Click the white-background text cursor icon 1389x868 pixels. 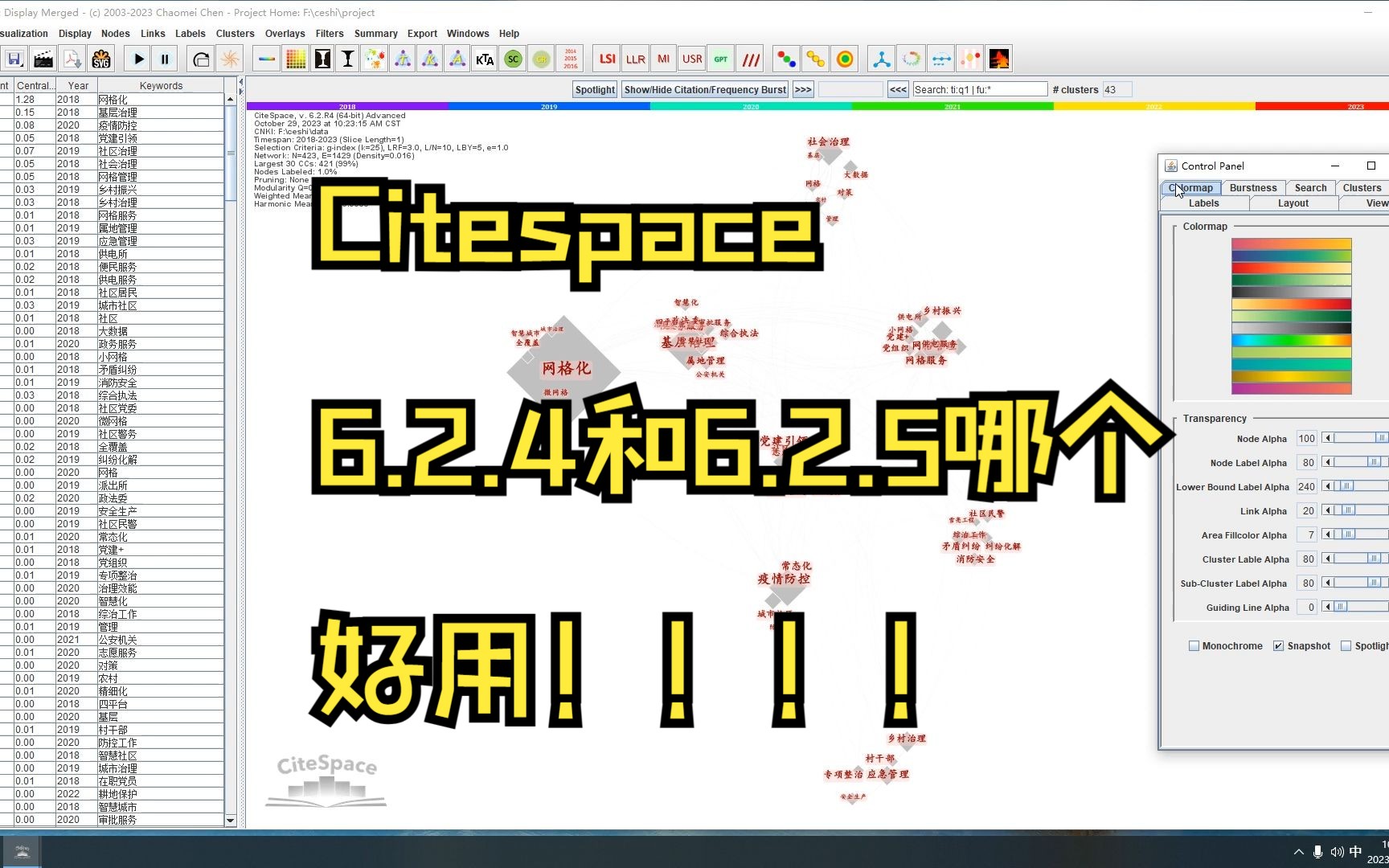(348, 59)
